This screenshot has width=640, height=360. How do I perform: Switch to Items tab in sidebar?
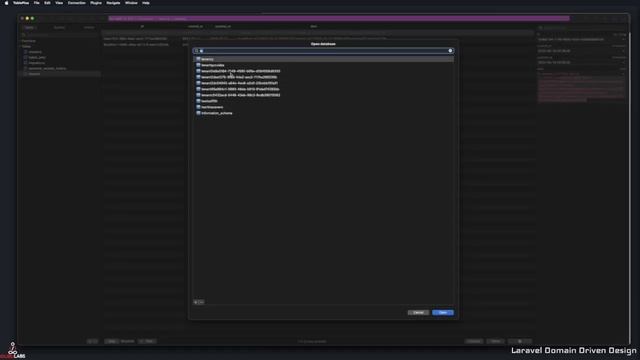30,27
